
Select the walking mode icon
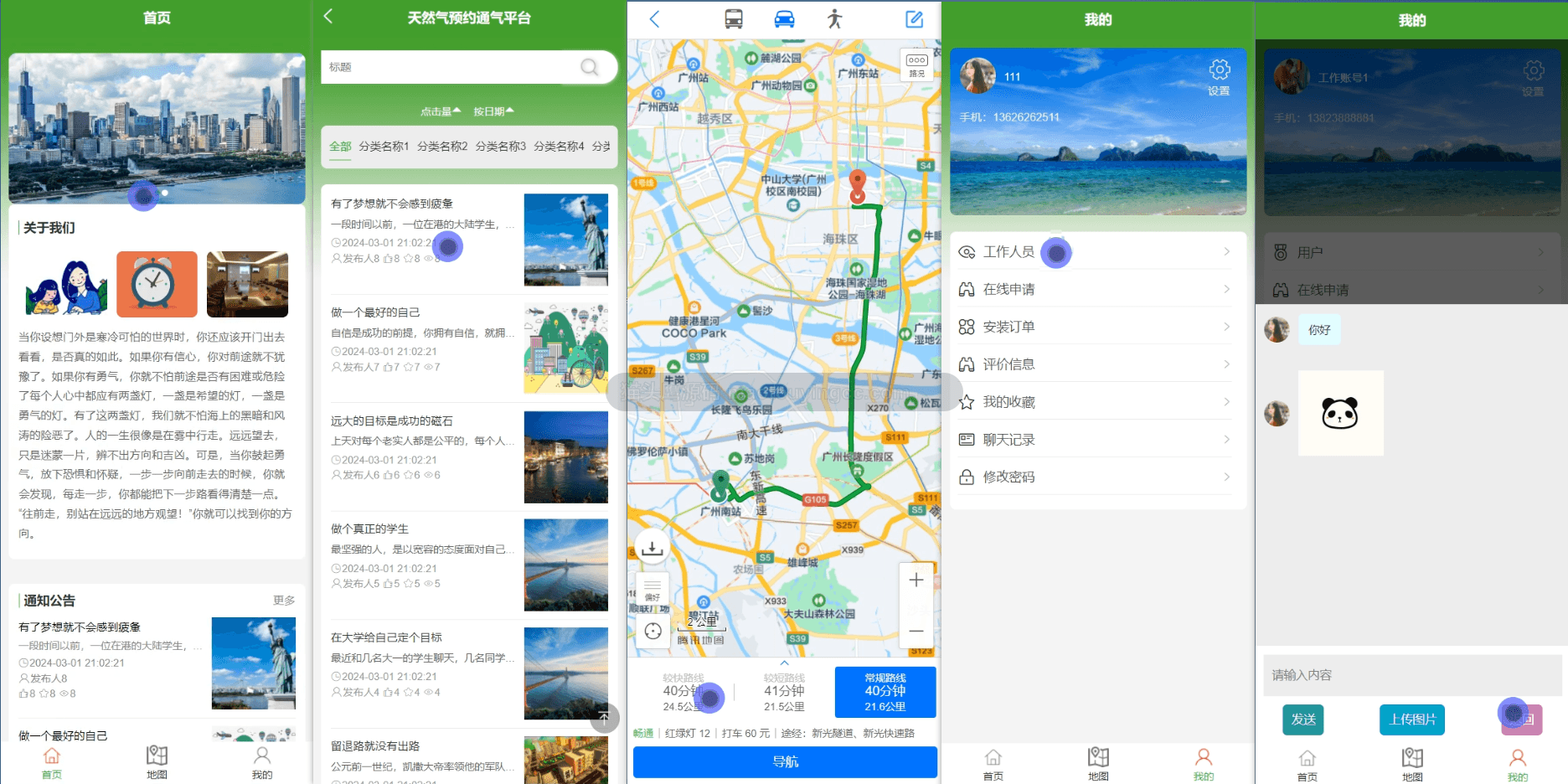click(834, 18)
